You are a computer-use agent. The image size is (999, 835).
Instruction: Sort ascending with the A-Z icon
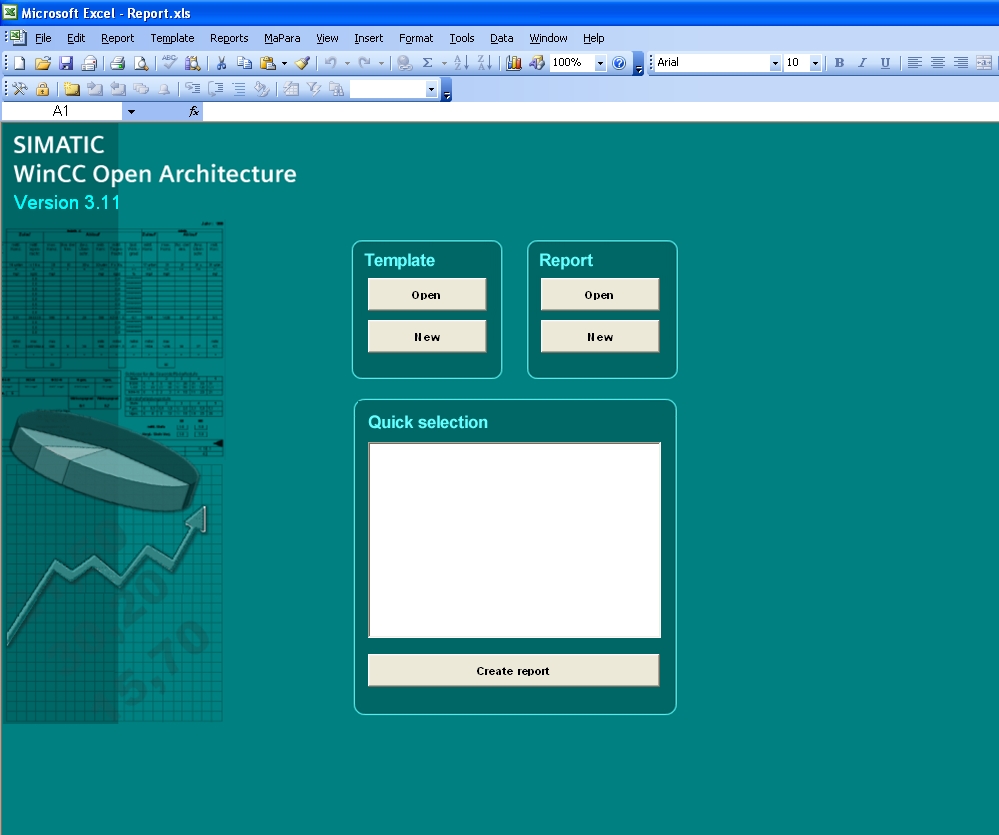click(x=461, y=62)
